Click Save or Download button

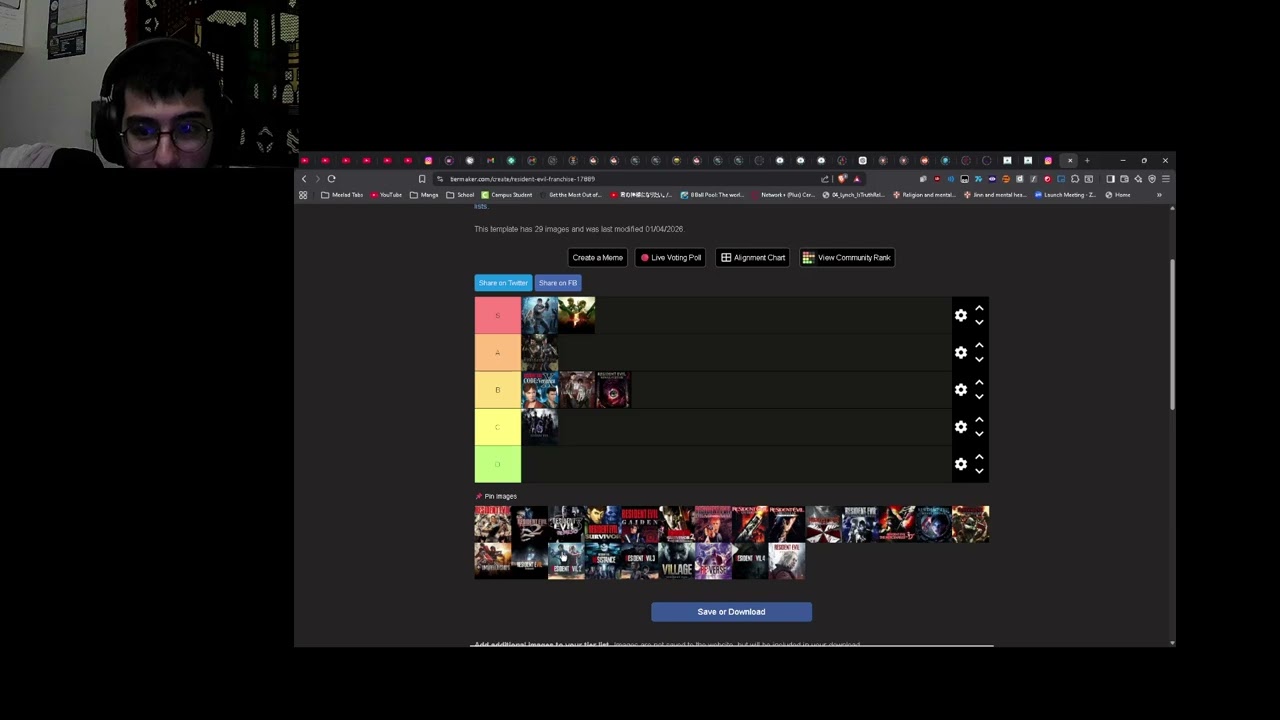[x=731, y=612]
